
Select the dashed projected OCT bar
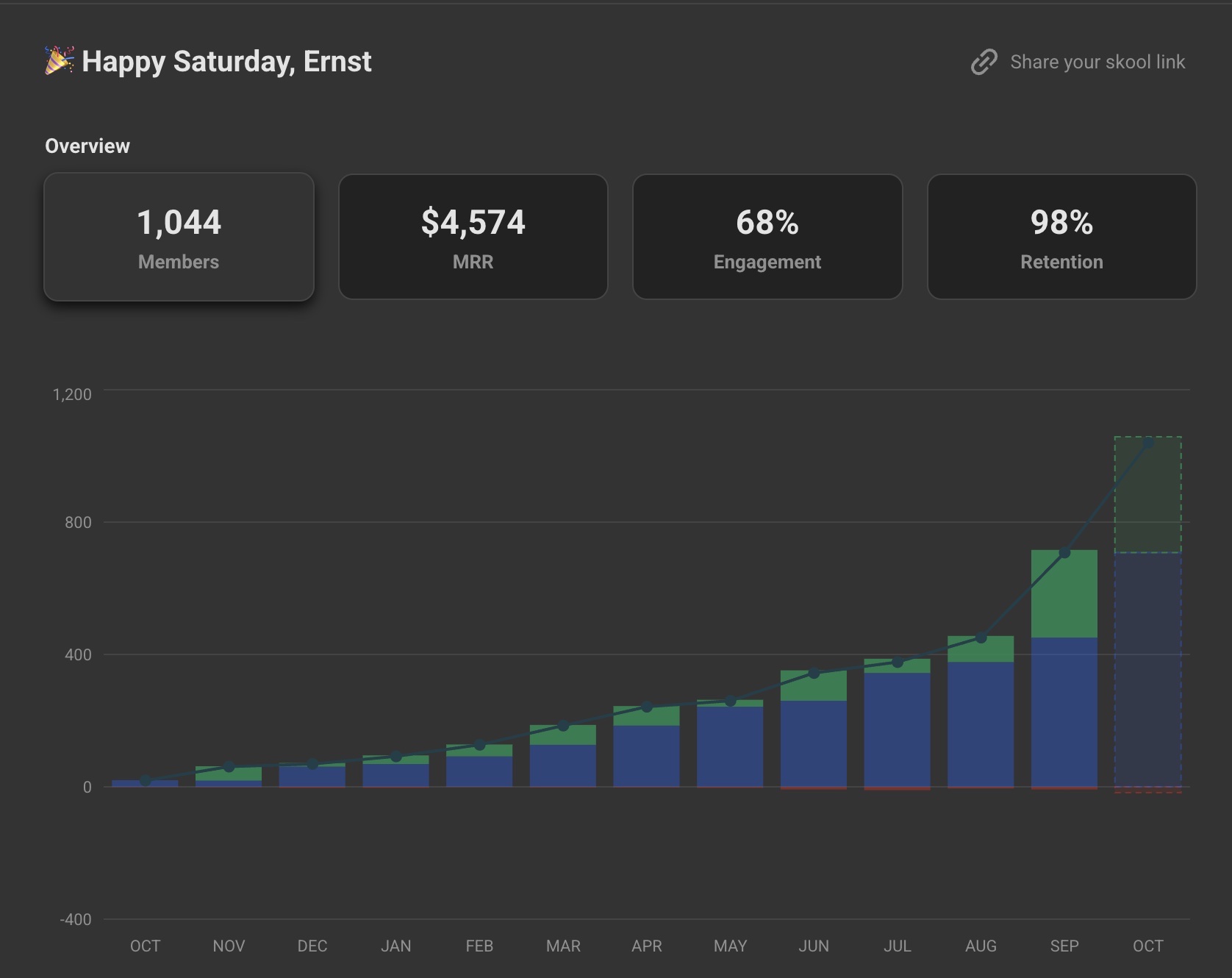click(1147, 615)
